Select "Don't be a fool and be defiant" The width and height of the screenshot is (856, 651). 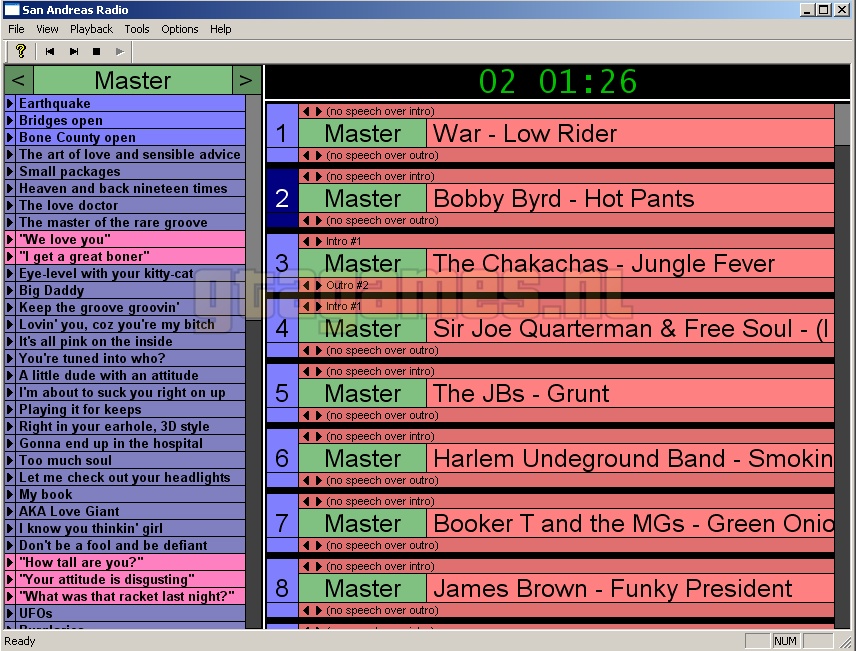click(x=130, y=545)
